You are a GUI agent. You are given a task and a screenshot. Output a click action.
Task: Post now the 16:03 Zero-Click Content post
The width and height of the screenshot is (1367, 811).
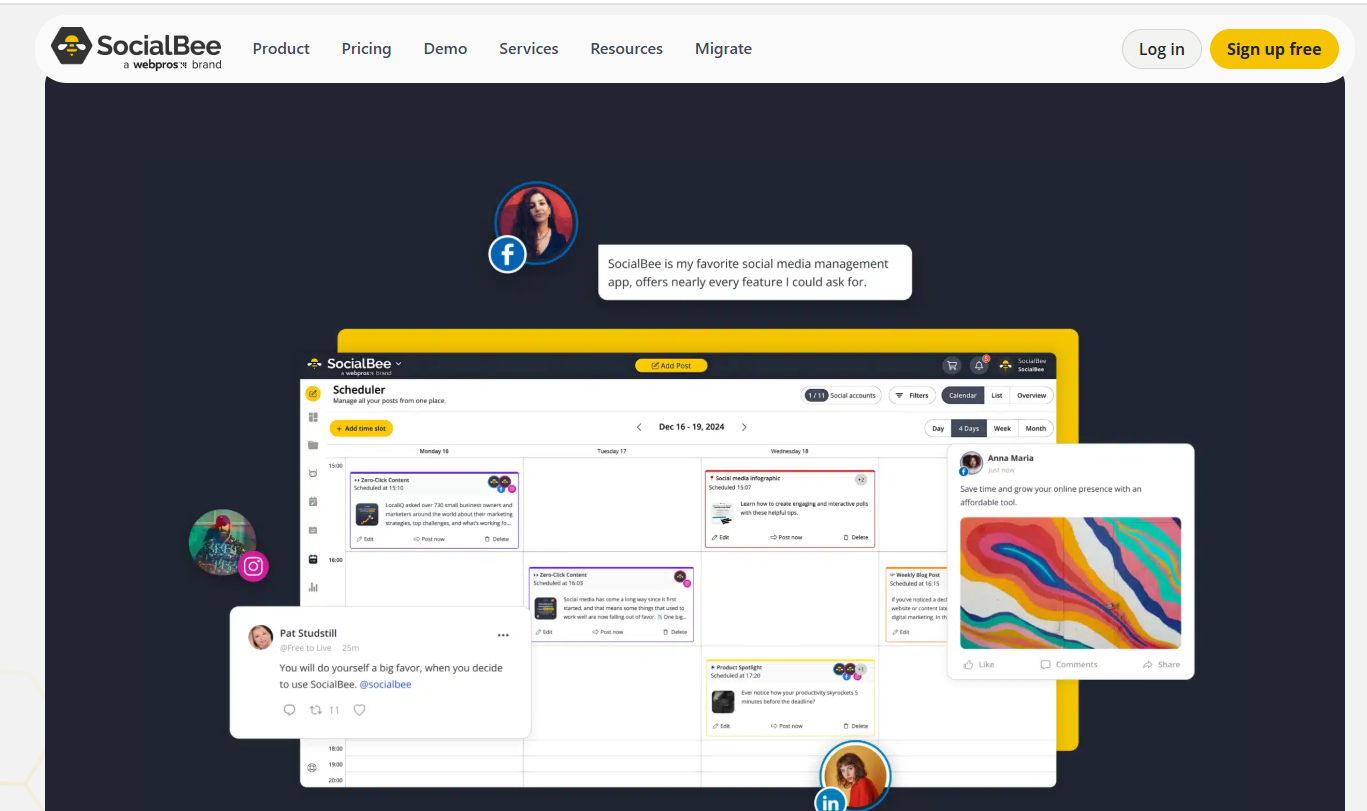[607, 632]
